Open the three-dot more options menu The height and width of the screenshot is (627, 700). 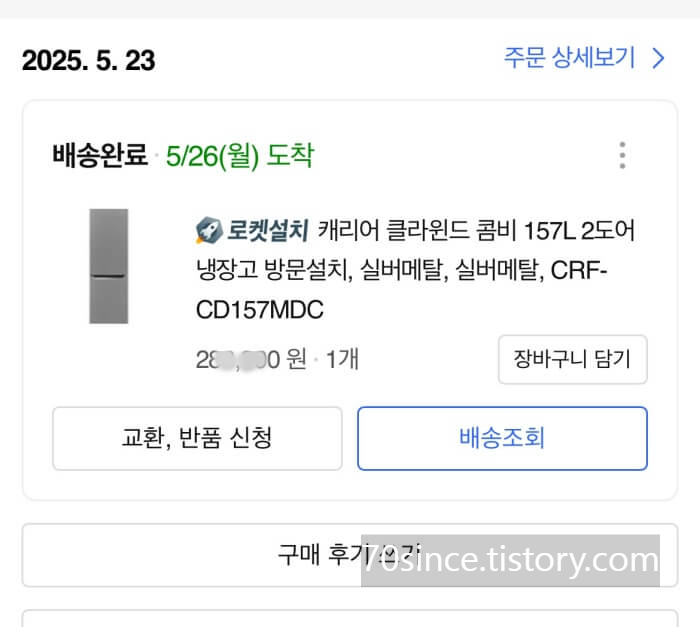pyautogui.click(x=622, y=155)
